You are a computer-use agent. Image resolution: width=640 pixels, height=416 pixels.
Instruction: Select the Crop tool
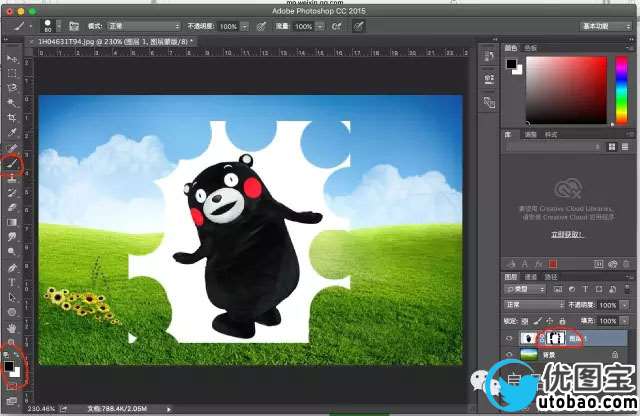(12, 118)
